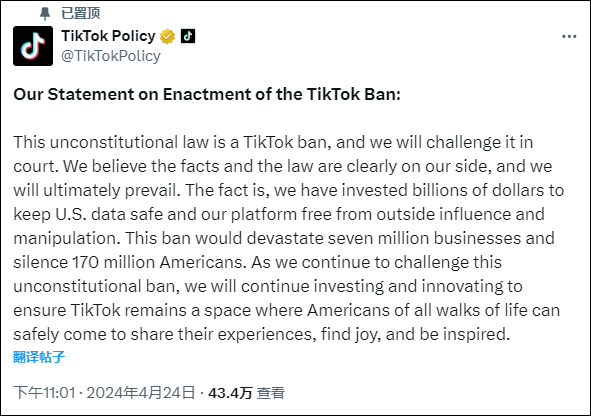
Task: Open the three-dot more options menu
Action: tap(569, 37)
